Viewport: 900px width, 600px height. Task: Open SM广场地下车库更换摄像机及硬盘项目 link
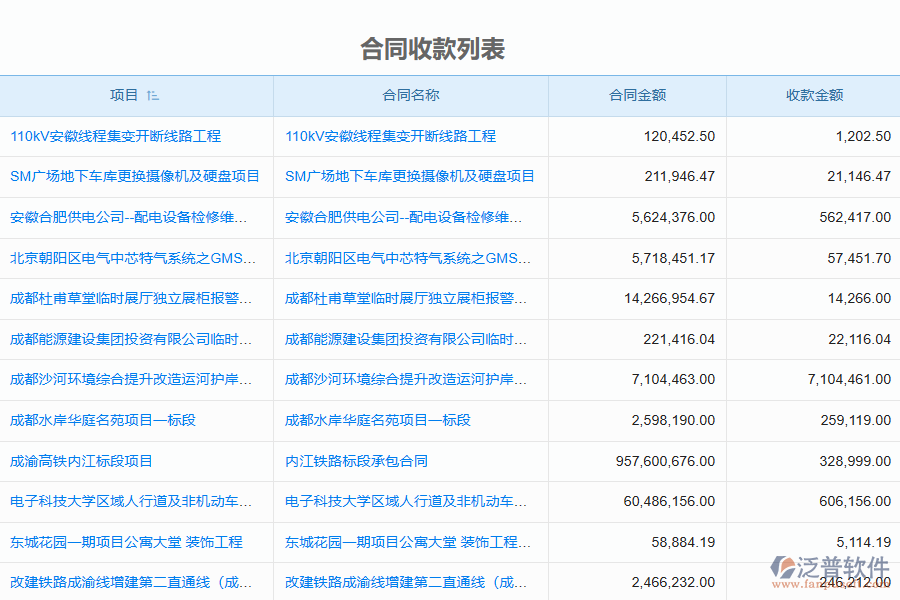[x=137, y=177]
